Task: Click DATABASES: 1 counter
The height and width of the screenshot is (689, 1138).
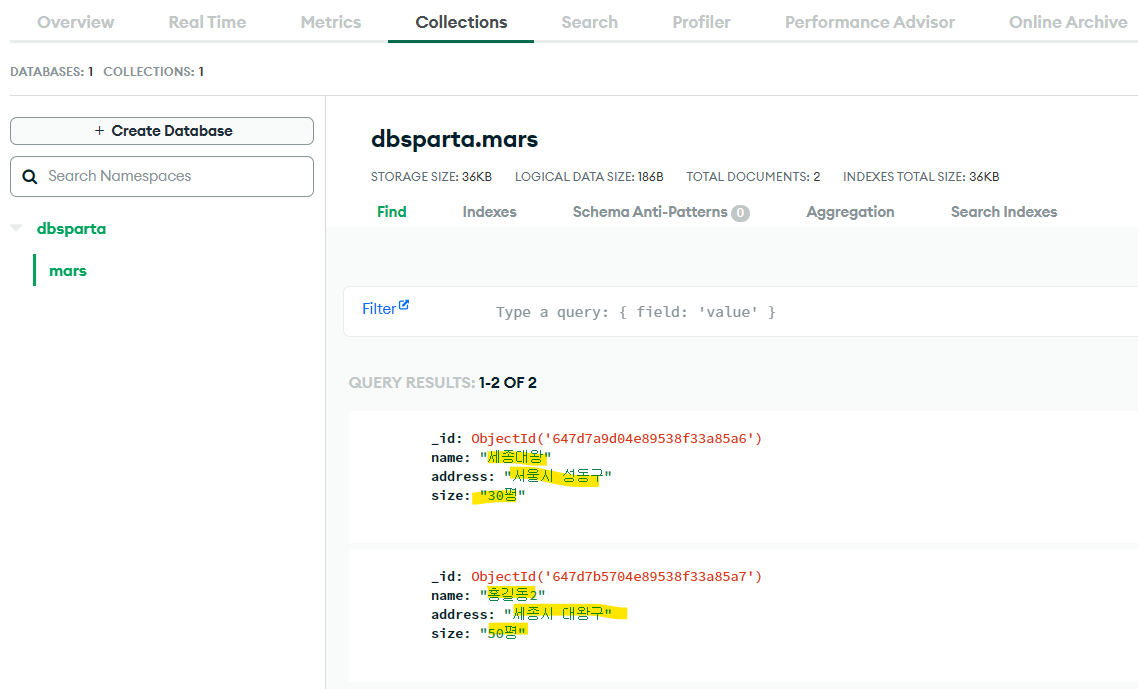Action: coord(52,72)
